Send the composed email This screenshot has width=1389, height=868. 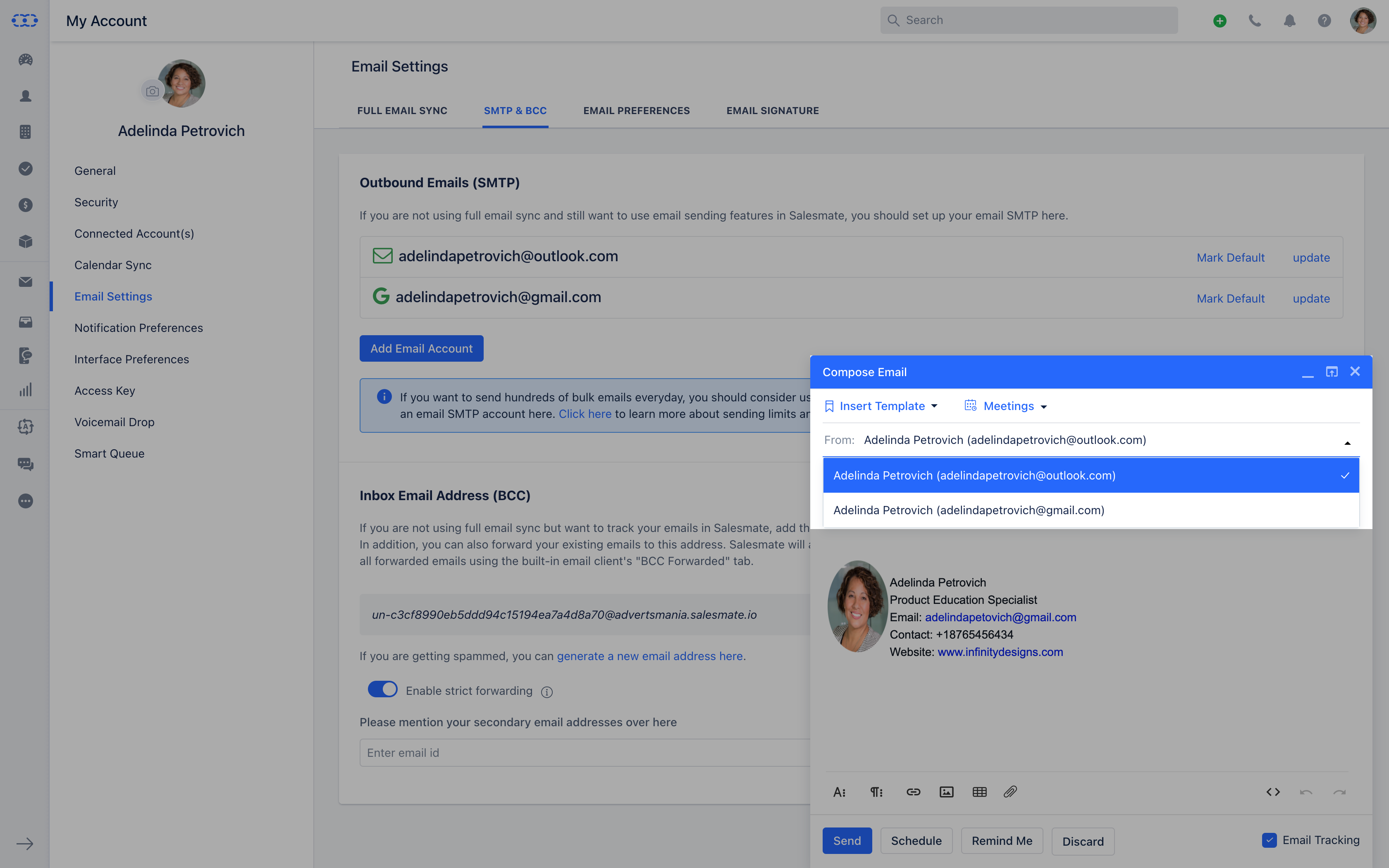(x=847, y=841)
